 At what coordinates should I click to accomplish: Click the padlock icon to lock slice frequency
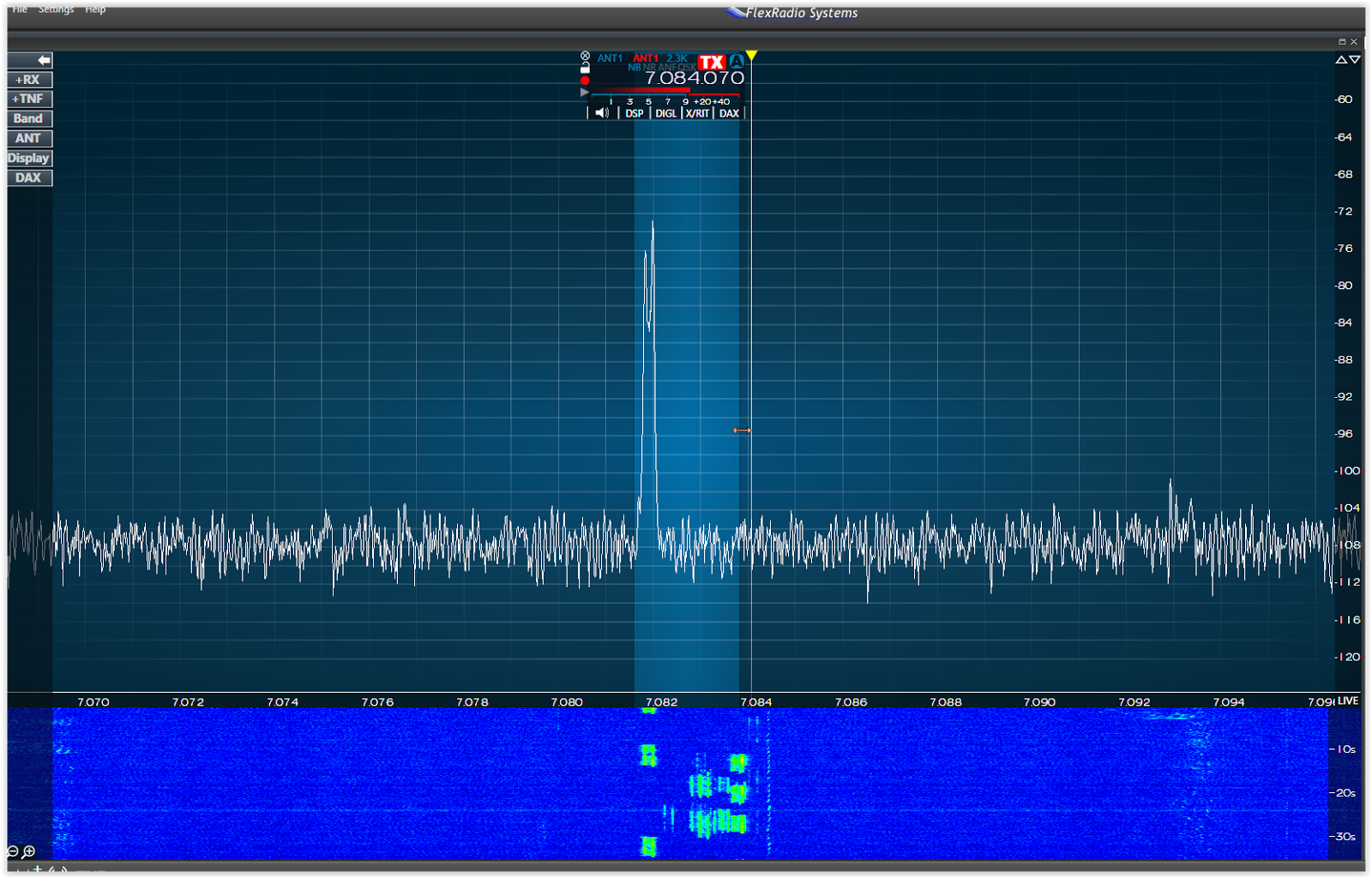click(x=585, y=68)
